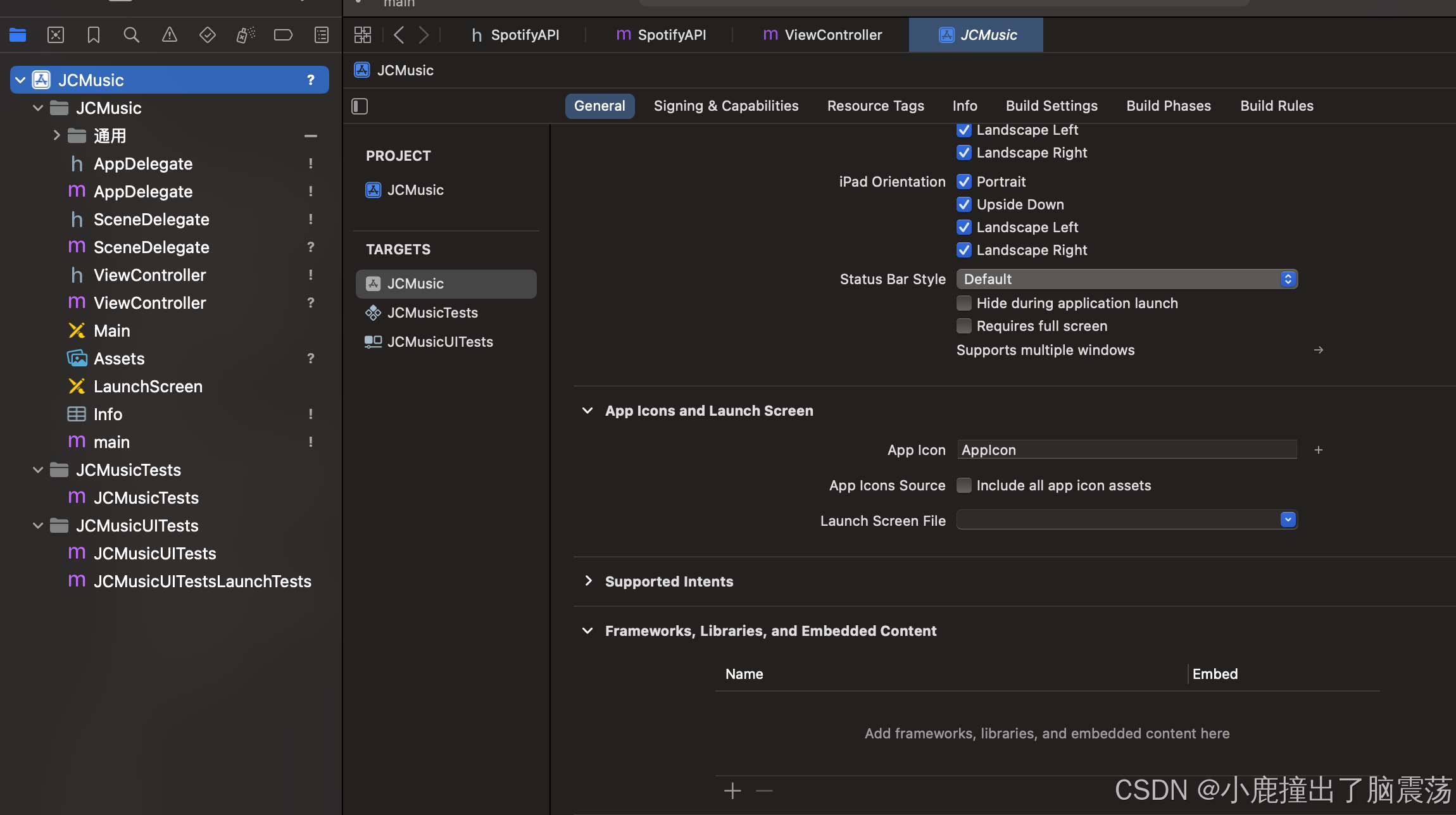Screen dimensions: 1456x815
Task: Expand the Supported Intents section
Action: [587, 580]
